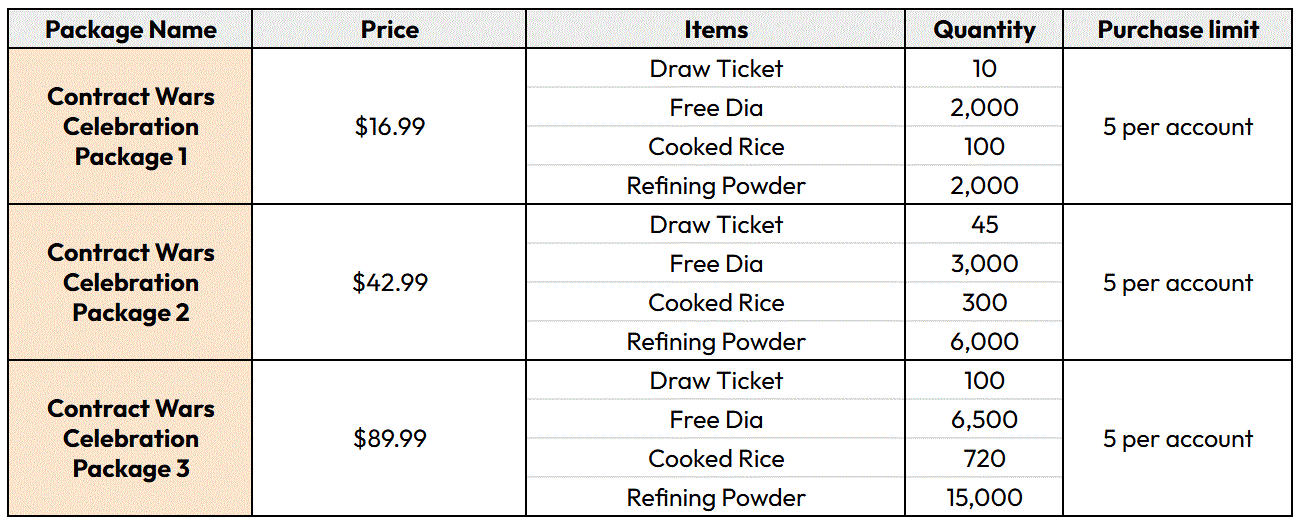The image size is (1303, 528).
Task: Click the $16.99 price cell
Action: pos(389,127)
